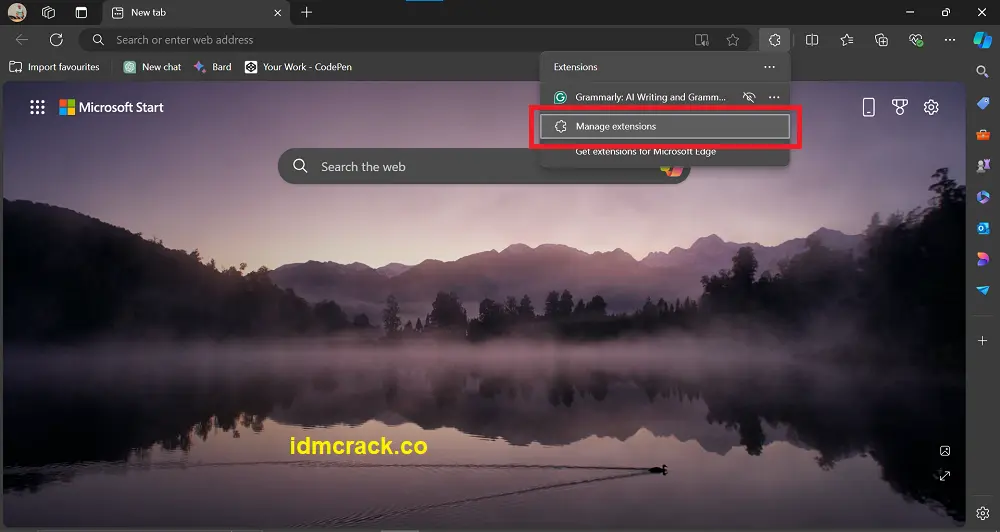Open more actions for Grammarly
Screen dimensions: 1000x532
(x=774, y=97)
